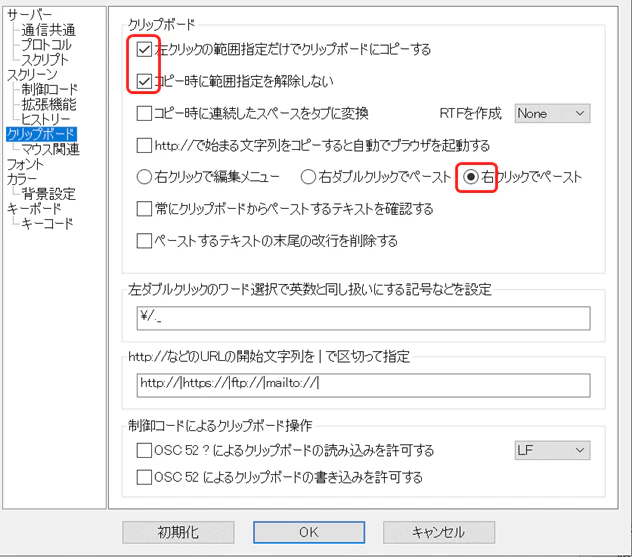Screen dimensions: 632x557
Task: Enable OSC 52 ? clipboard read permission checkbox
Action: click(x=144, y=450)
